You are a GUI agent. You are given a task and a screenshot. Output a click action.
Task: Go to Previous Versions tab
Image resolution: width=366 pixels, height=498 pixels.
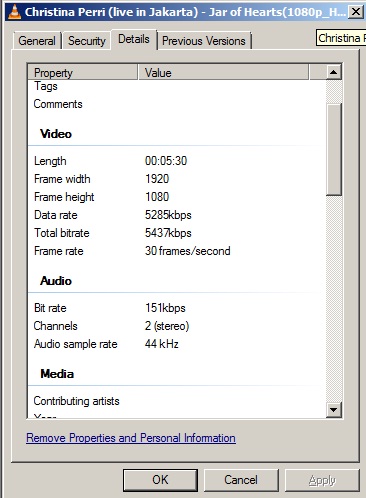[x=204, y=41]
